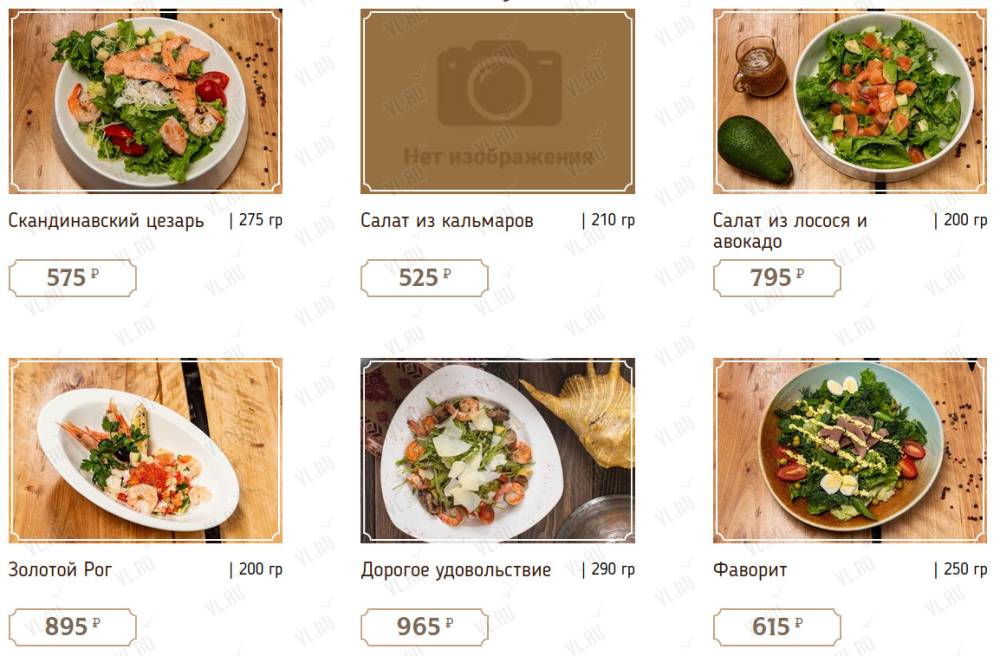1000x656 pixels.
Task: Open the Скандинавский цезарь title link
Action: click(x=106, y=221)
